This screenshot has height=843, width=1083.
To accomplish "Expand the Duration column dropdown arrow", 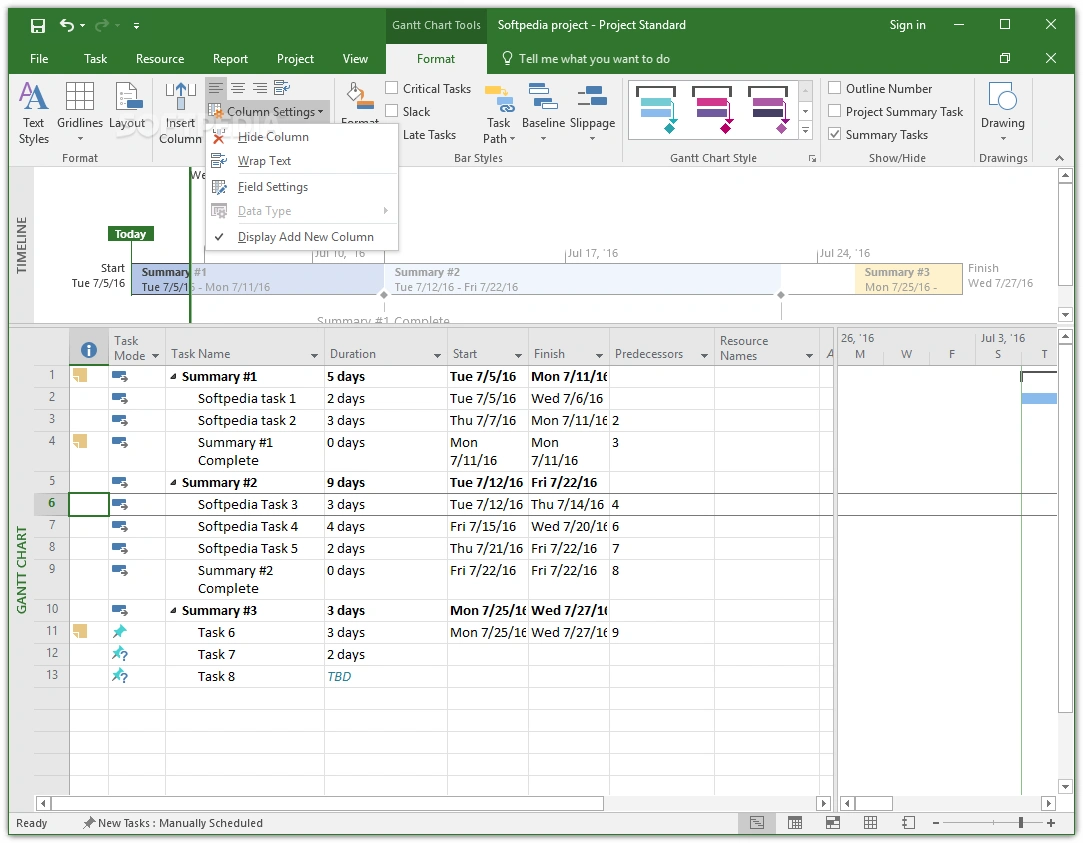I will 437,356.
